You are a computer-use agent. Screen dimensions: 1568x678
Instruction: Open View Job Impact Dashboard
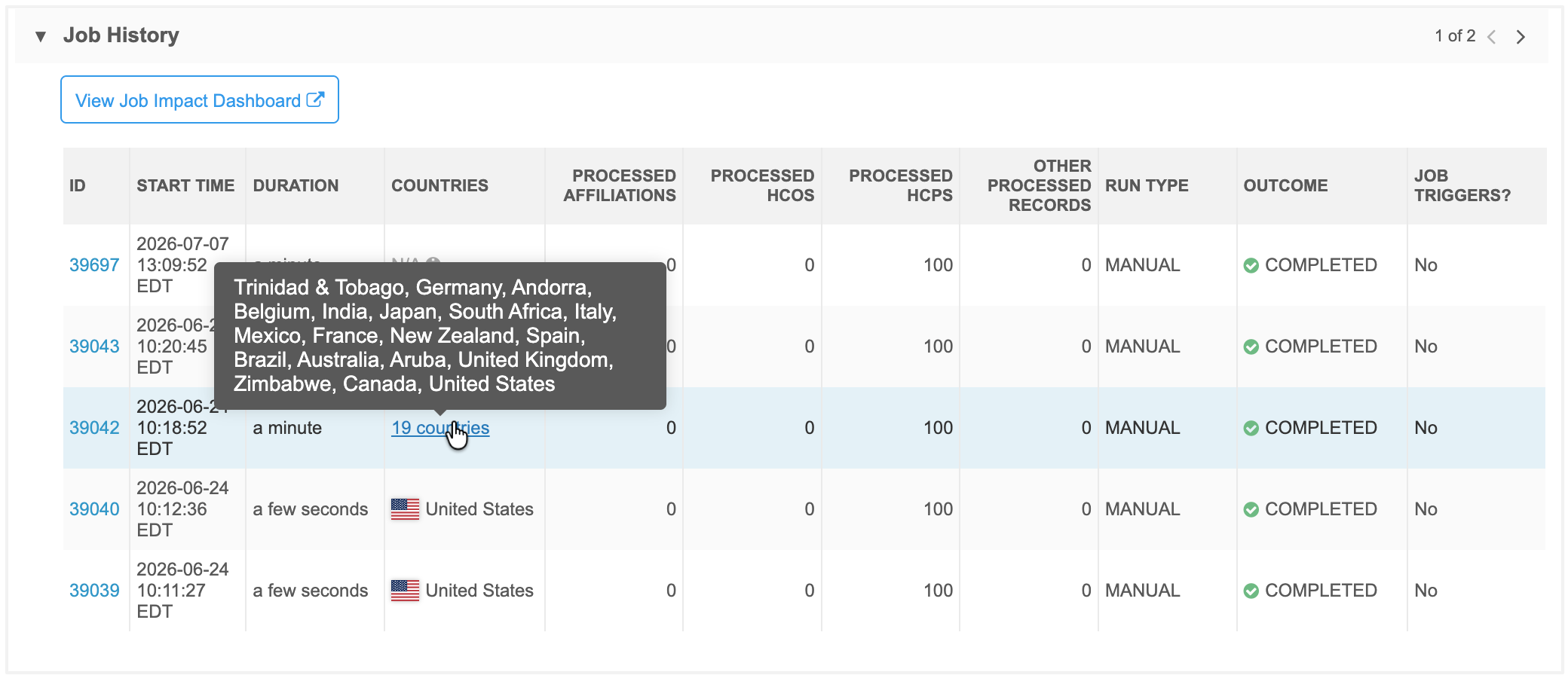tap(200, 99)
